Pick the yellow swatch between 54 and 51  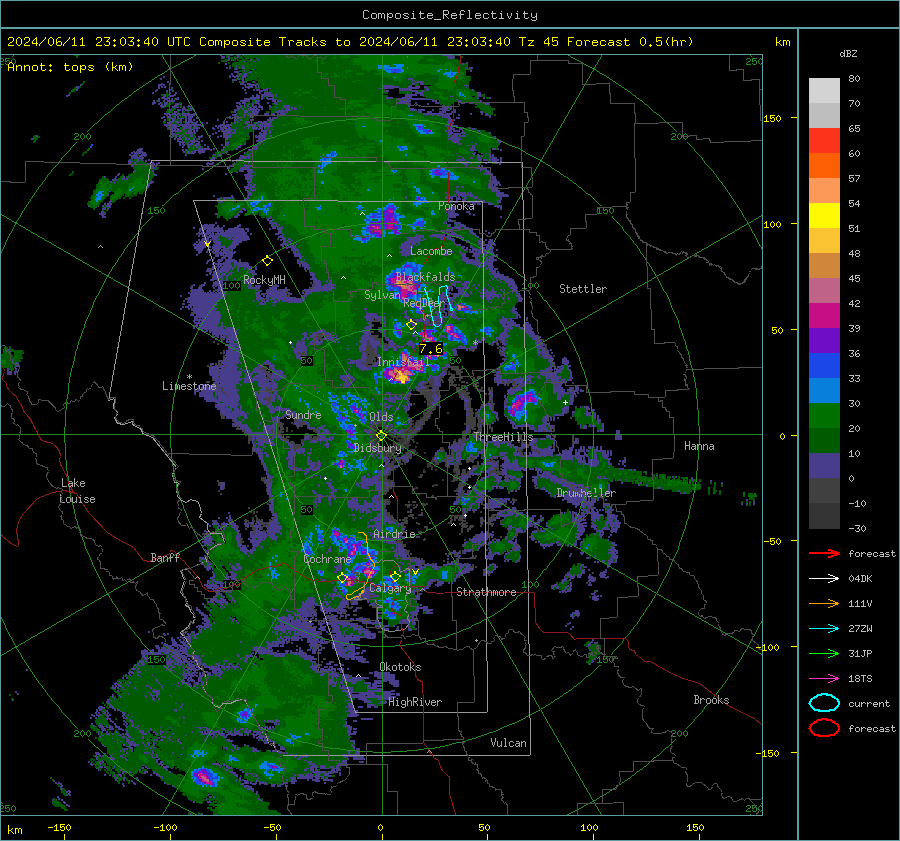824,216
